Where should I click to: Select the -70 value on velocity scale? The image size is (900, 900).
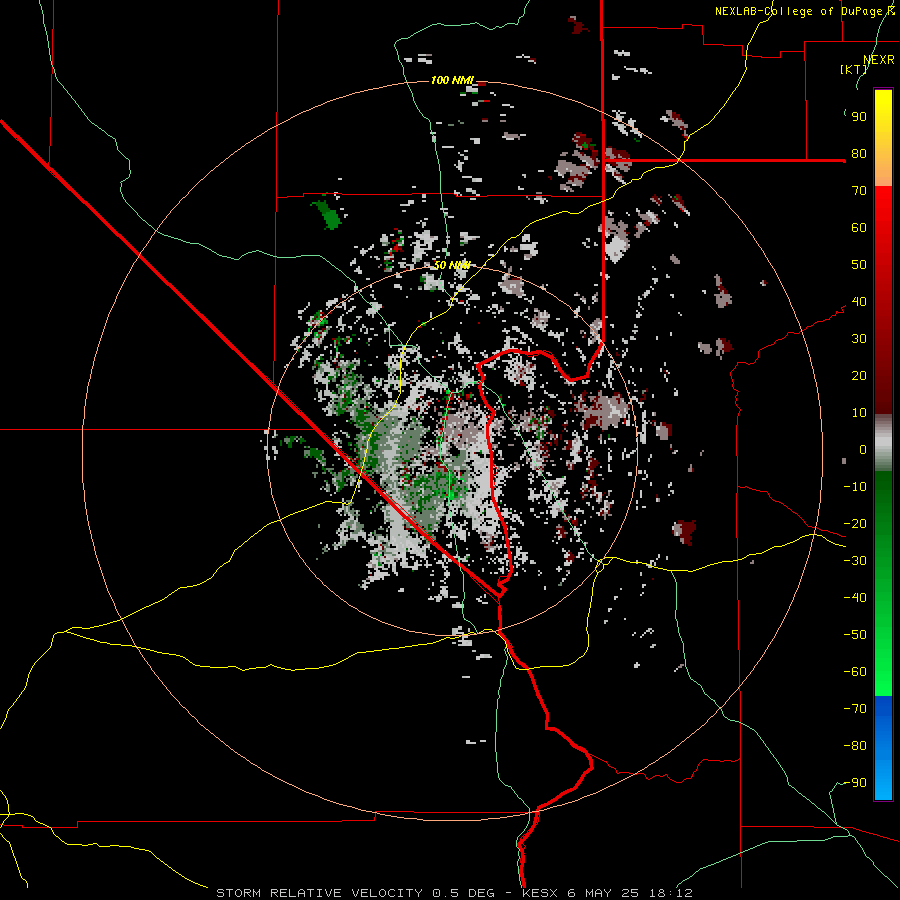[855, 709]
